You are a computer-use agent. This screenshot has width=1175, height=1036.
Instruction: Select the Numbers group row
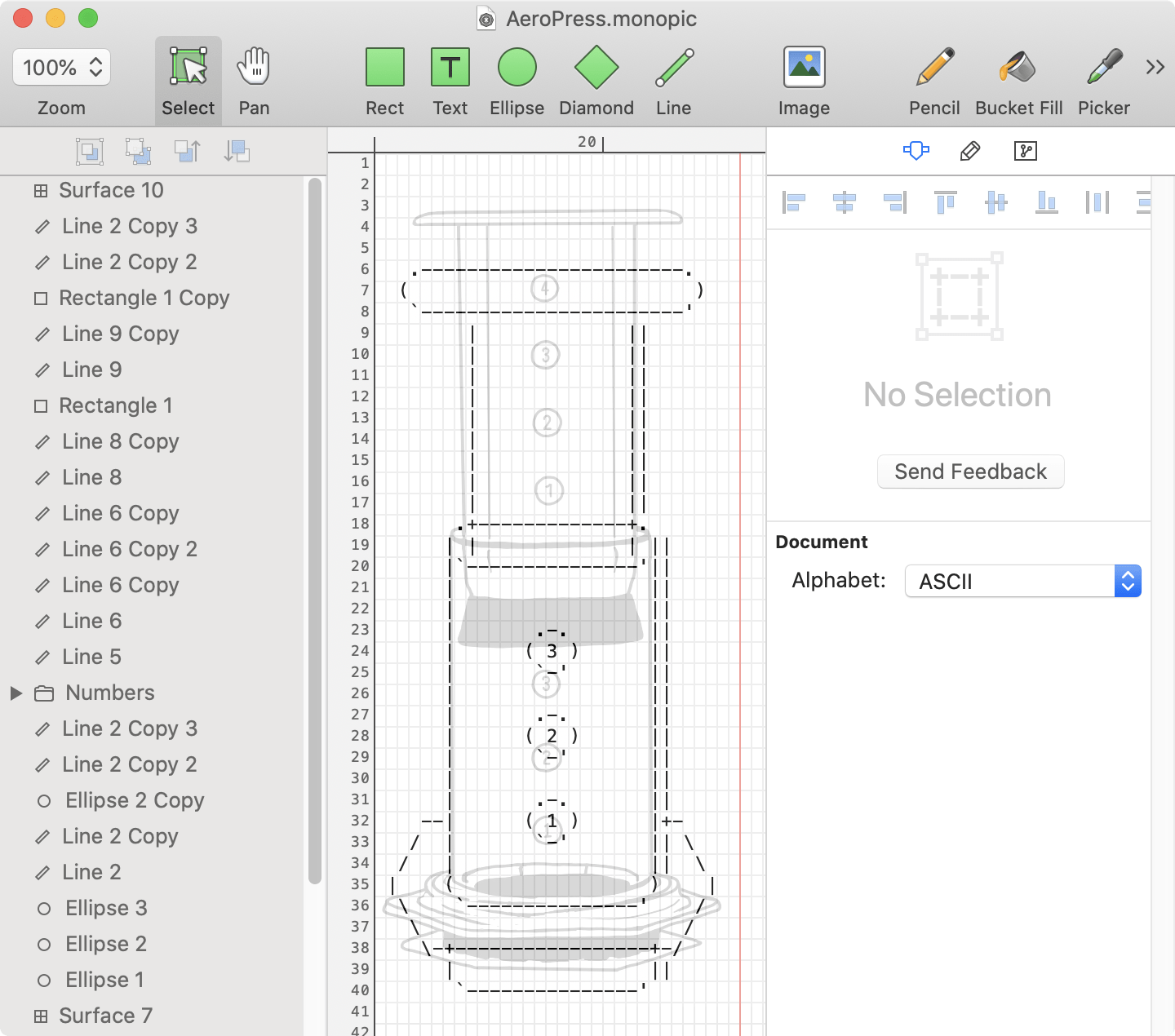(x=153, y=693)
